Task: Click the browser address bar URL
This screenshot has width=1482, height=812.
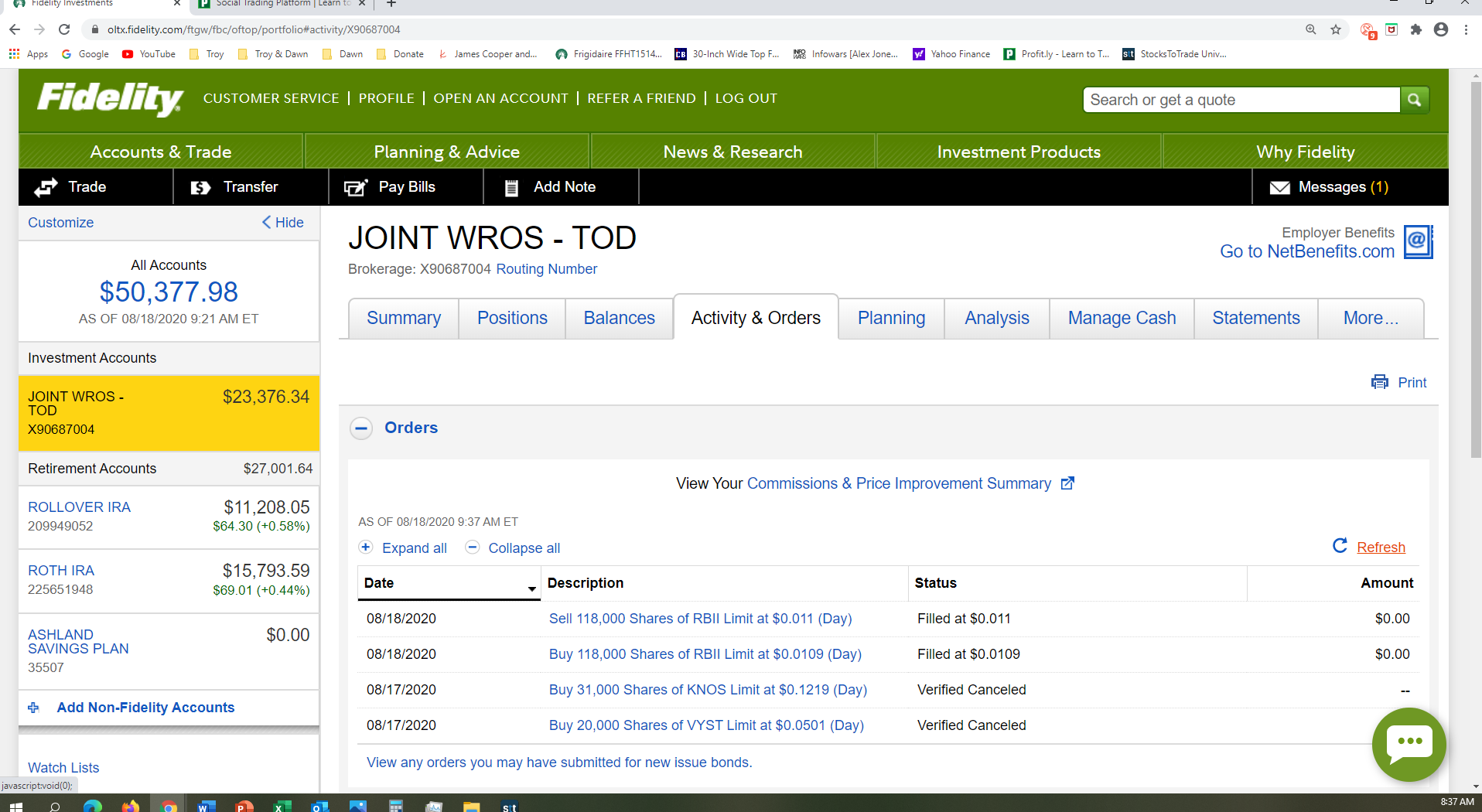Action: (x=254, y=29)
